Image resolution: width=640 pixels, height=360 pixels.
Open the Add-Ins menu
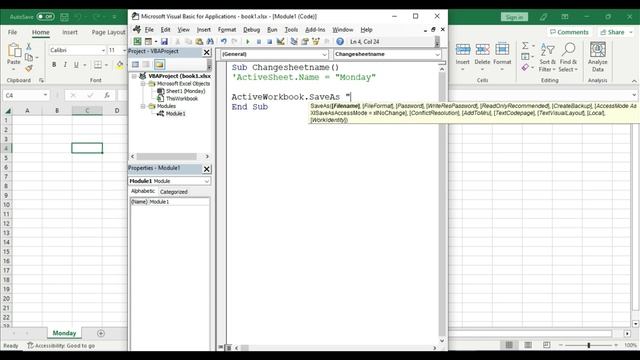pyautogui.click(x=315, y=30)
